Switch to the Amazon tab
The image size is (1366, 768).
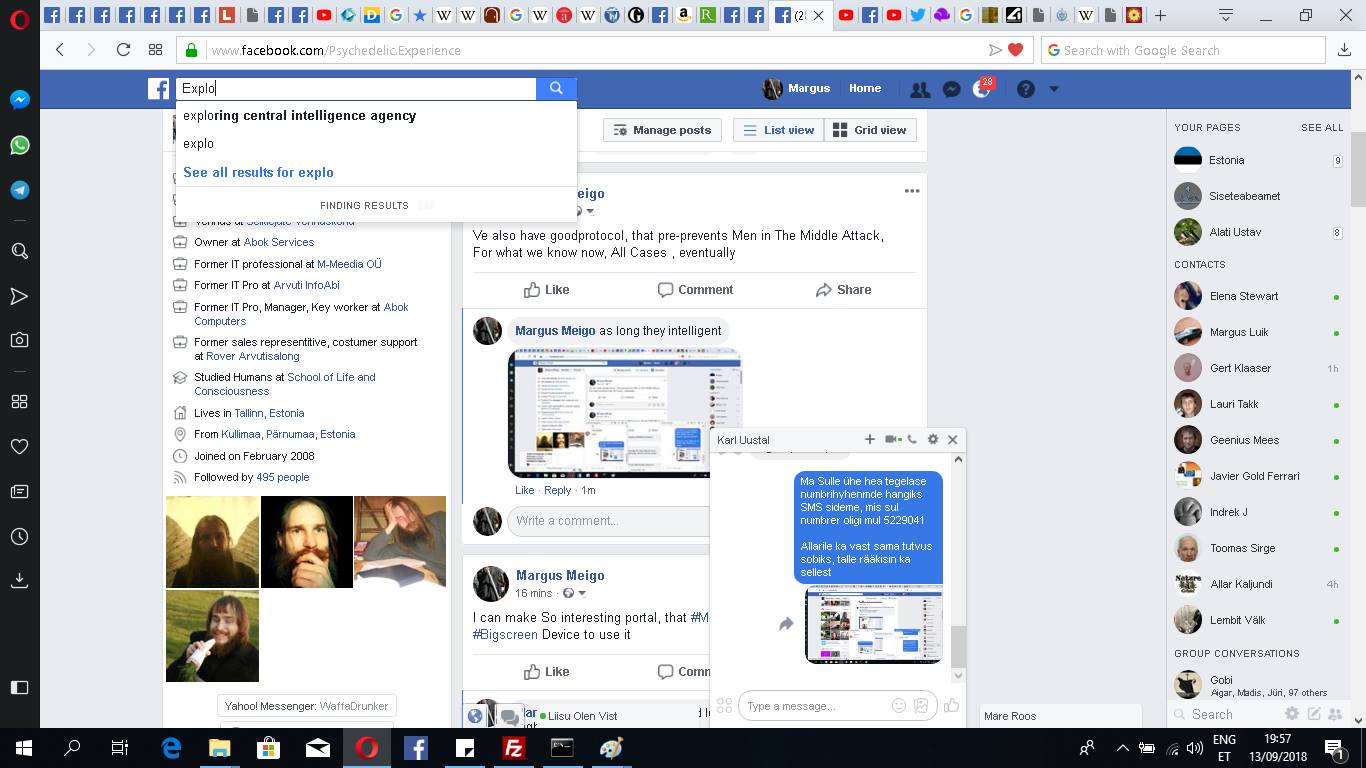click(x=684, y=15)
